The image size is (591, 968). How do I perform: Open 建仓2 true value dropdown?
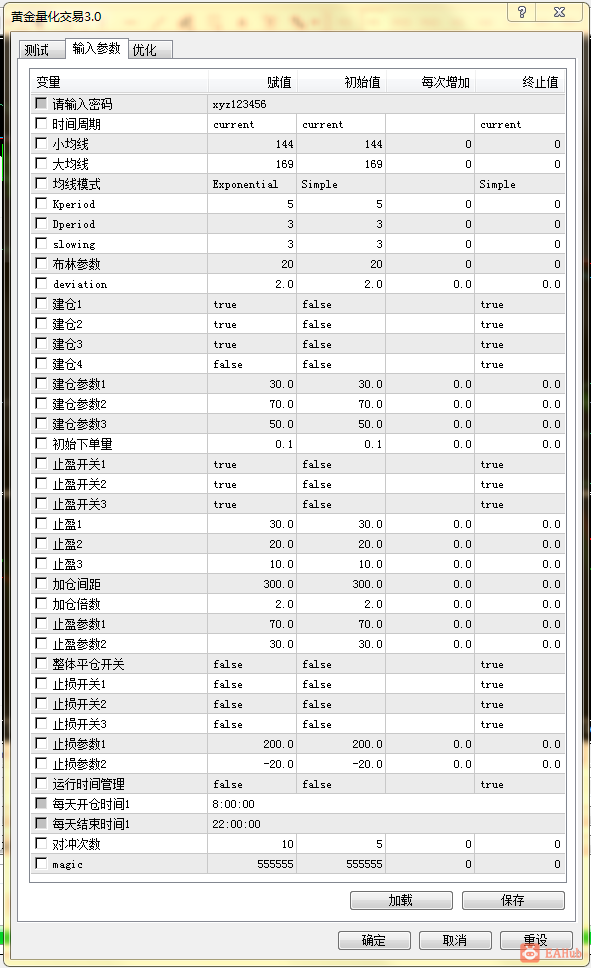coord(252,324)
